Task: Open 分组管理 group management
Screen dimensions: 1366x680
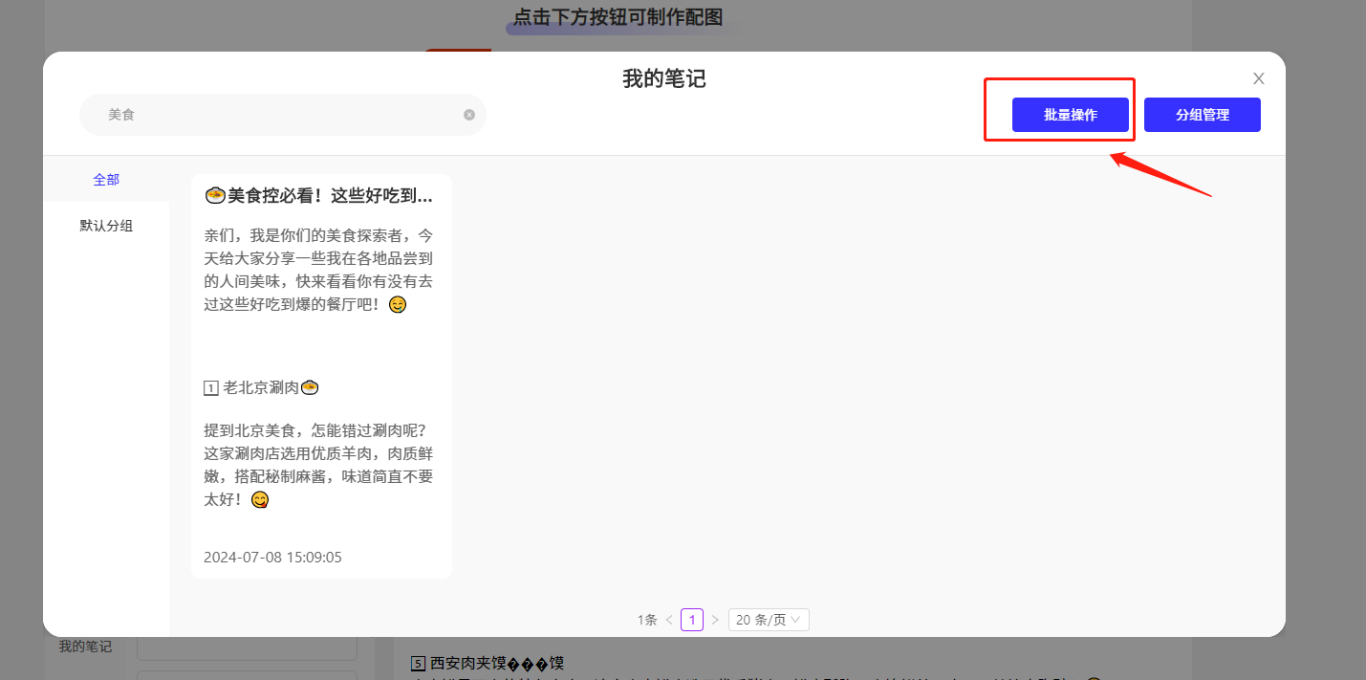Action: coord(1202,115)
